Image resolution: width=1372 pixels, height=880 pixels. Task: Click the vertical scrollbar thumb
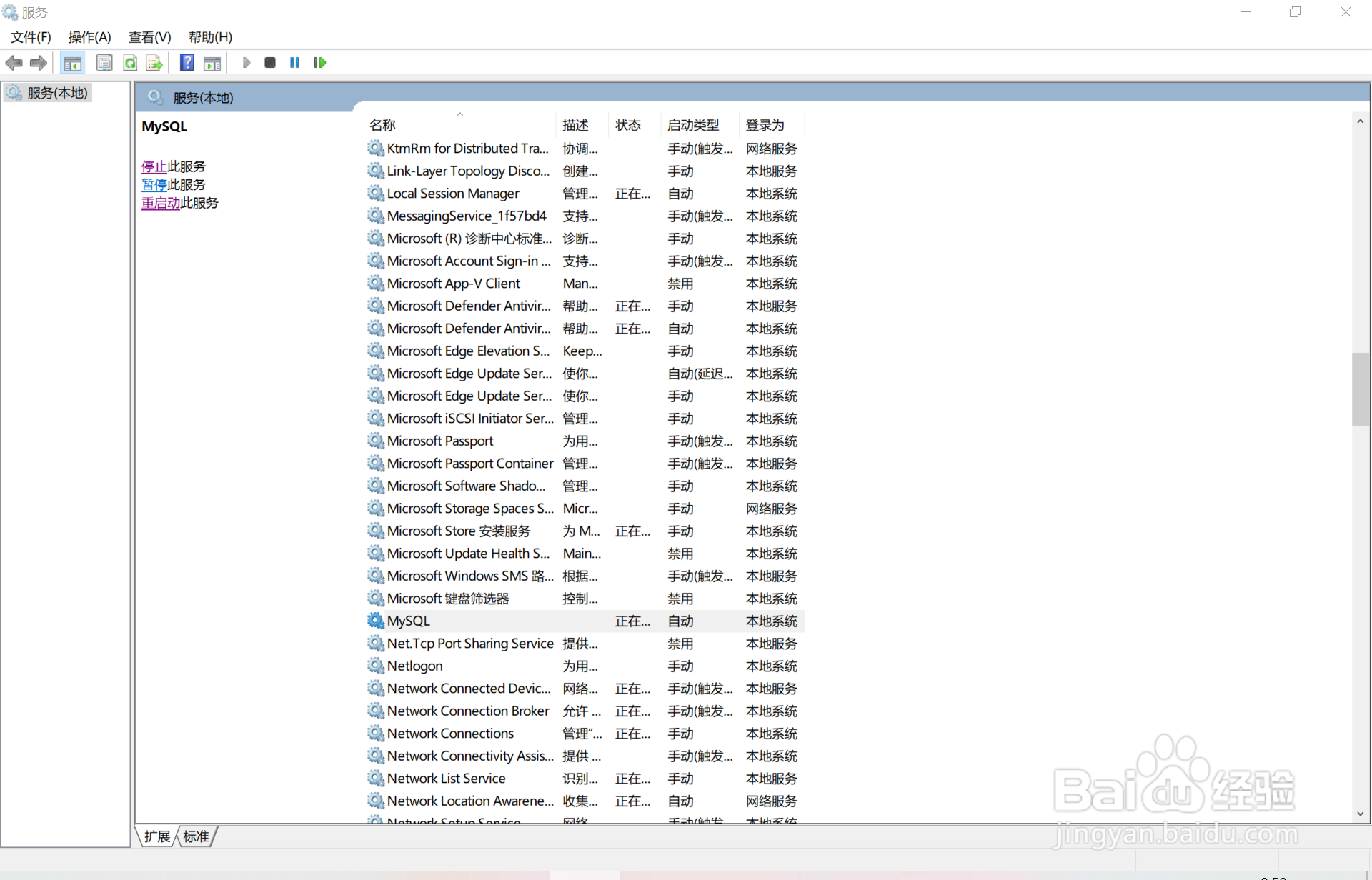coord(1360,389)
